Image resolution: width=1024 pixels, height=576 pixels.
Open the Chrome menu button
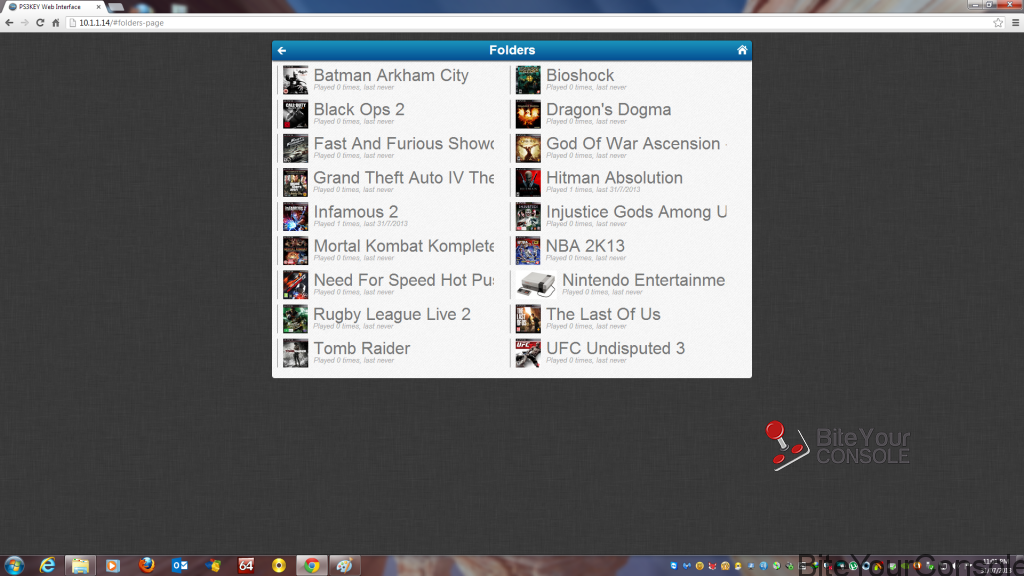coord(1016,23)
